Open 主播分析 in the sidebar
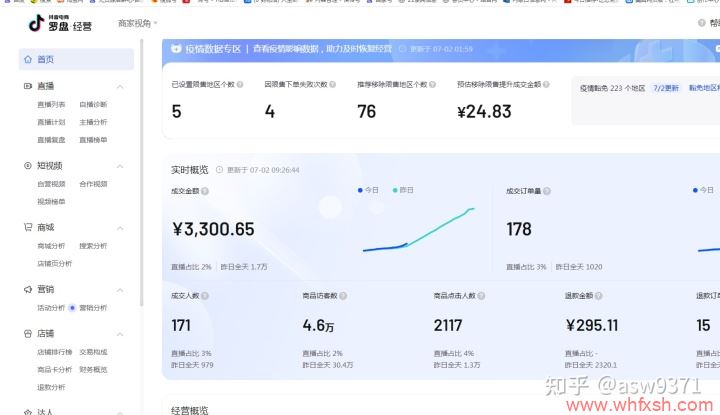Image resolution: width=720 pixels, height=415 pixels. click(x=93, y=122)
